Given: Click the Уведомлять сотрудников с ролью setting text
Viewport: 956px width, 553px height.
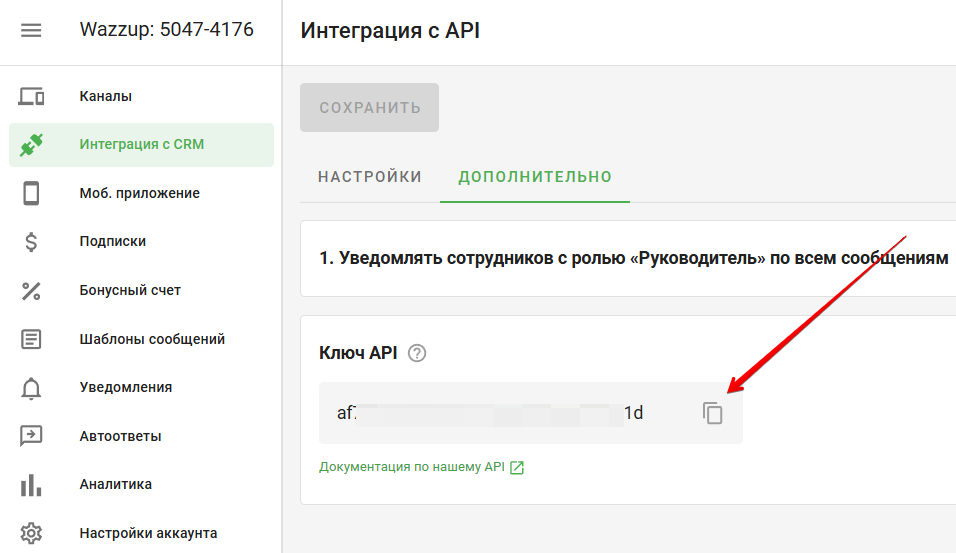Looking at the screenshot, I should point(633,259).
